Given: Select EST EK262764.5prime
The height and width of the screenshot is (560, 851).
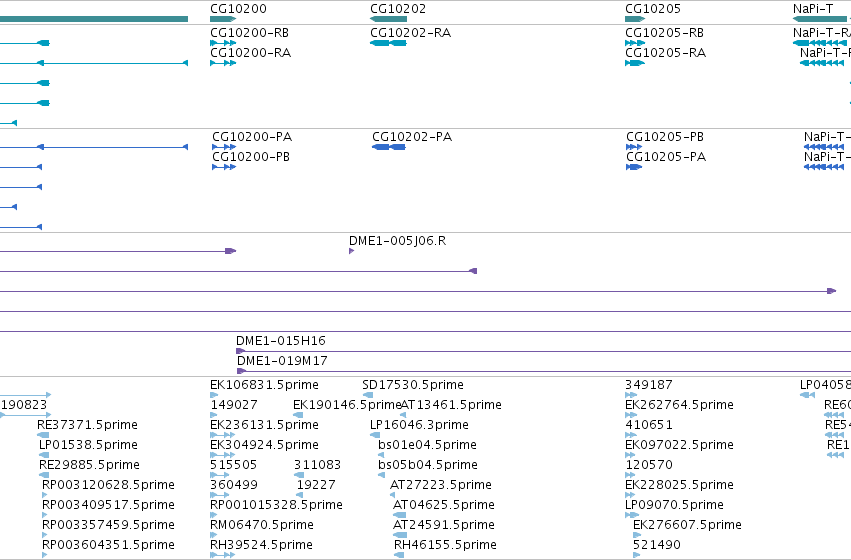Looking at the screenshot, I should 679,405.
